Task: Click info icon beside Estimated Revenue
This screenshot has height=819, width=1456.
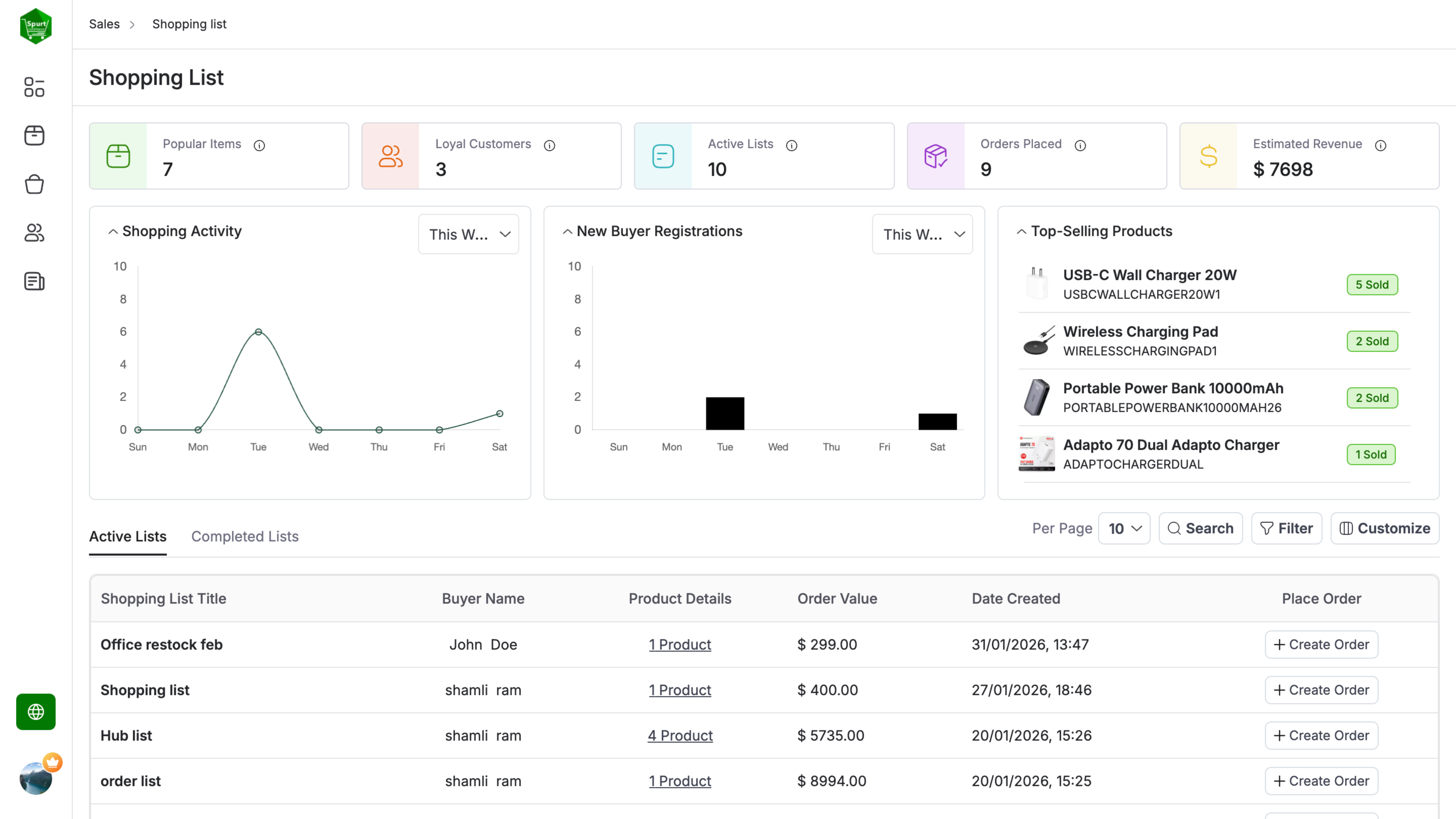Action: (x=1381, y=145)
